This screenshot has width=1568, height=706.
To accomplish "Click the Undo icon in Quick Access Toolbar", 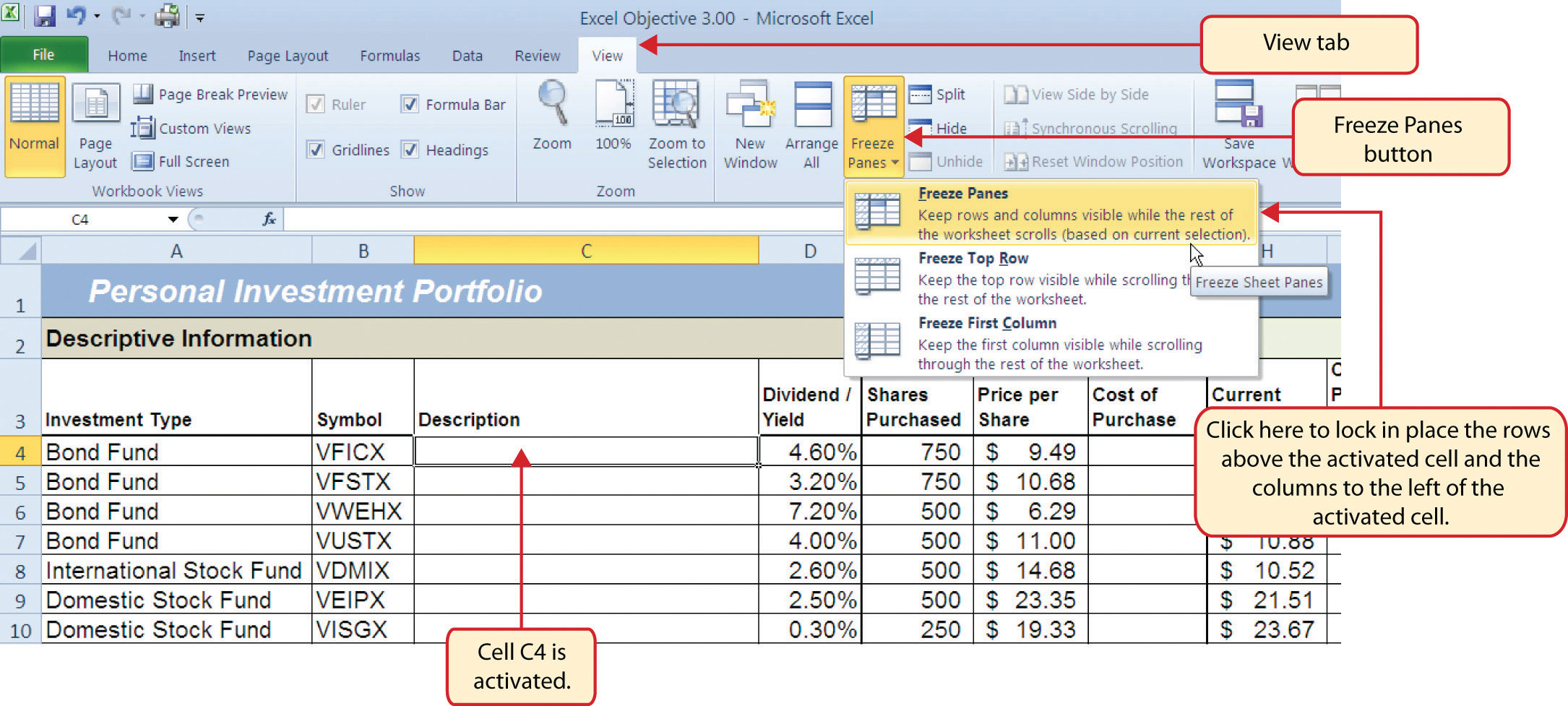I will click(x=76, y=15).
